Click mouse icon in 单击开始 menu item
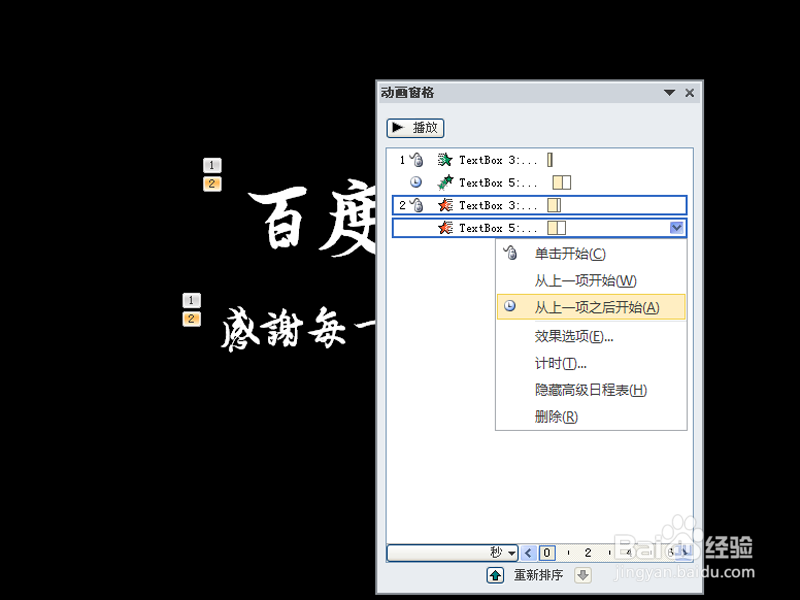Screen dimensions: 800x600 pyautogui.click(x=510, y=253)
